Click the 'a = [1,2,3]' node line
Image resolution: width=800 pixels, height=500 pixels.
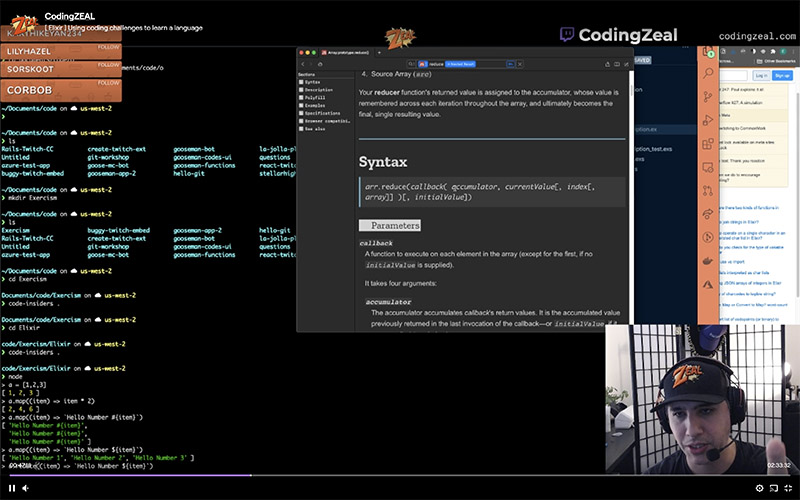[27, 385]
